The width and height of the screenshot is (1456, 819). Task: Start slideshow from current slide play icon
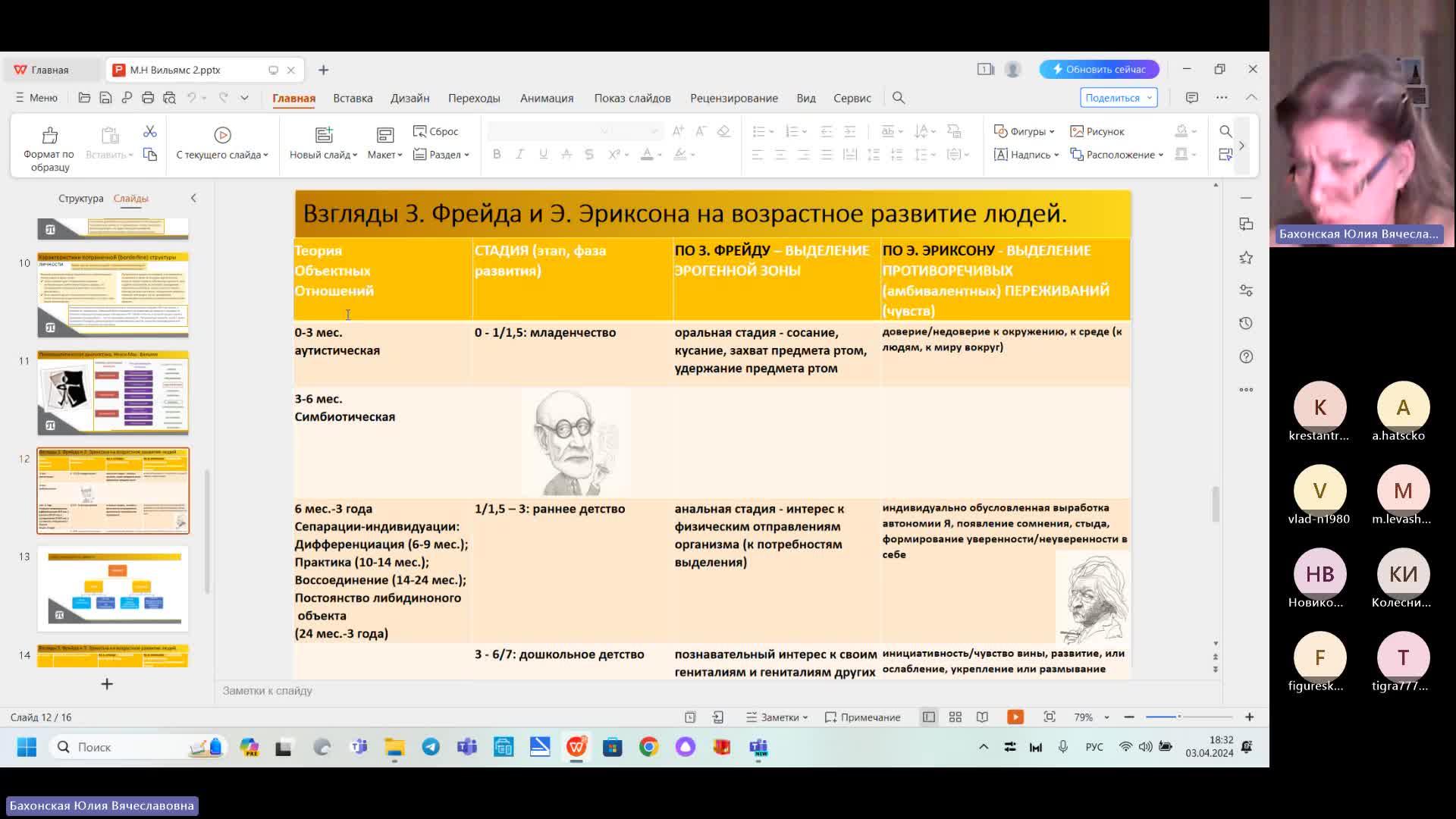(x=222, y=135)
